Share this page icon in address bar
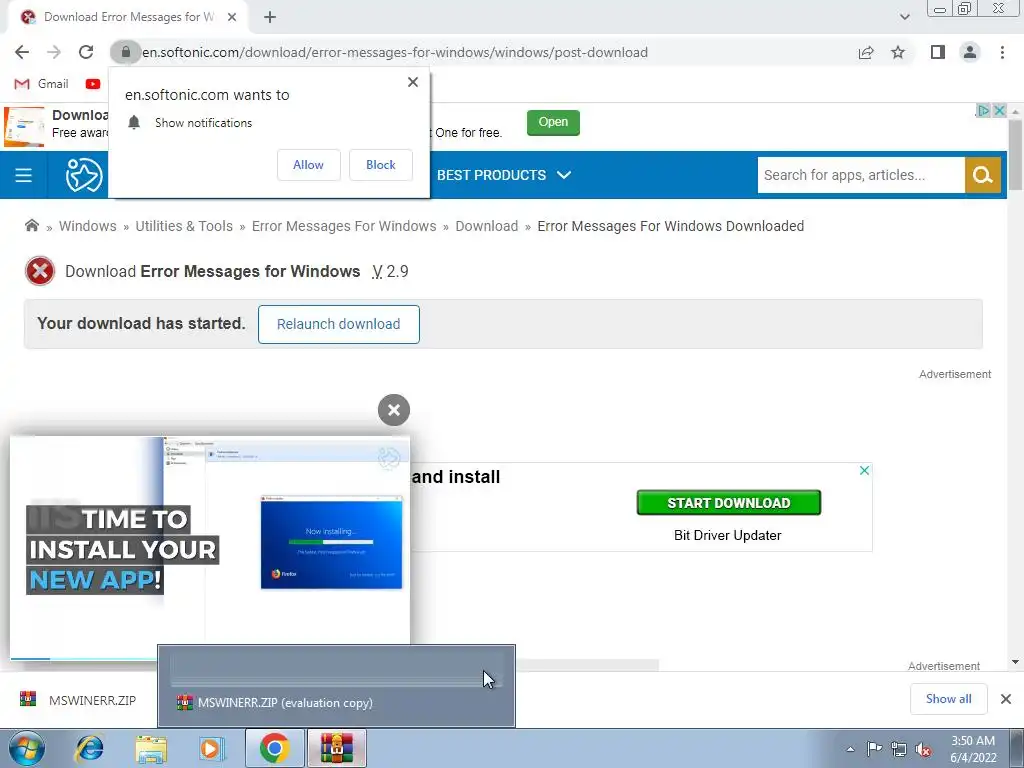 866,52
